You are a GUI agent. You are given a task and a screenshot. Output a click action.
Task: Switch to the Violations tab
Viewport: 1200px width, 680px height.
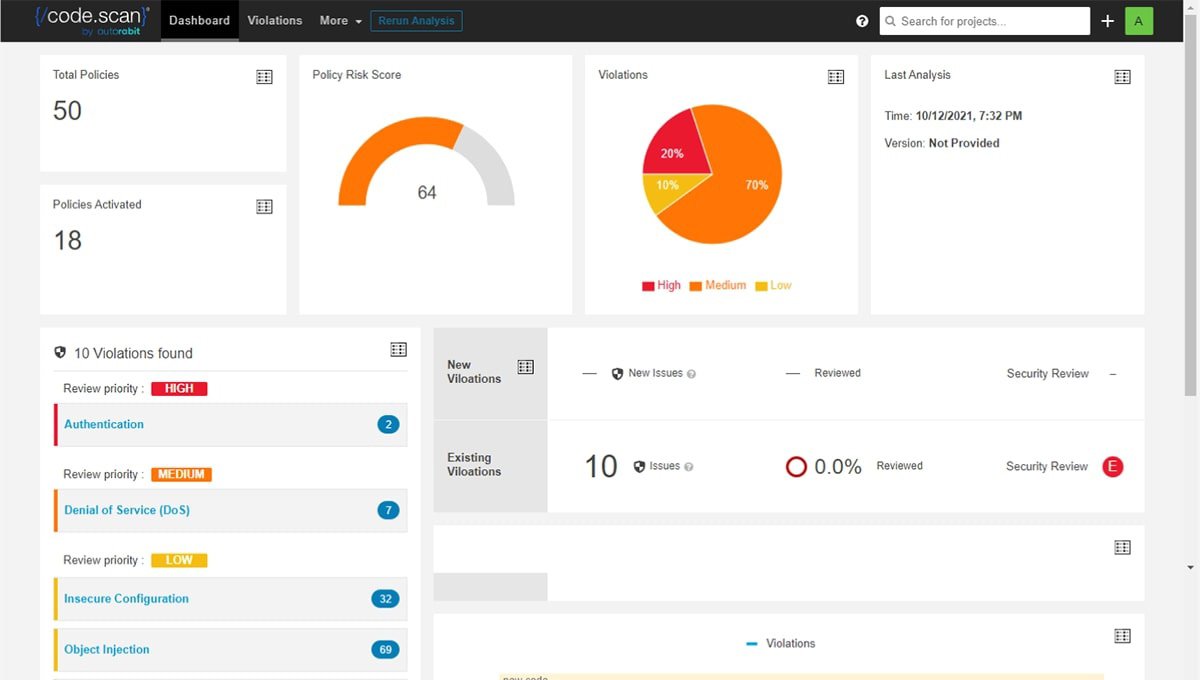[274, 20]
